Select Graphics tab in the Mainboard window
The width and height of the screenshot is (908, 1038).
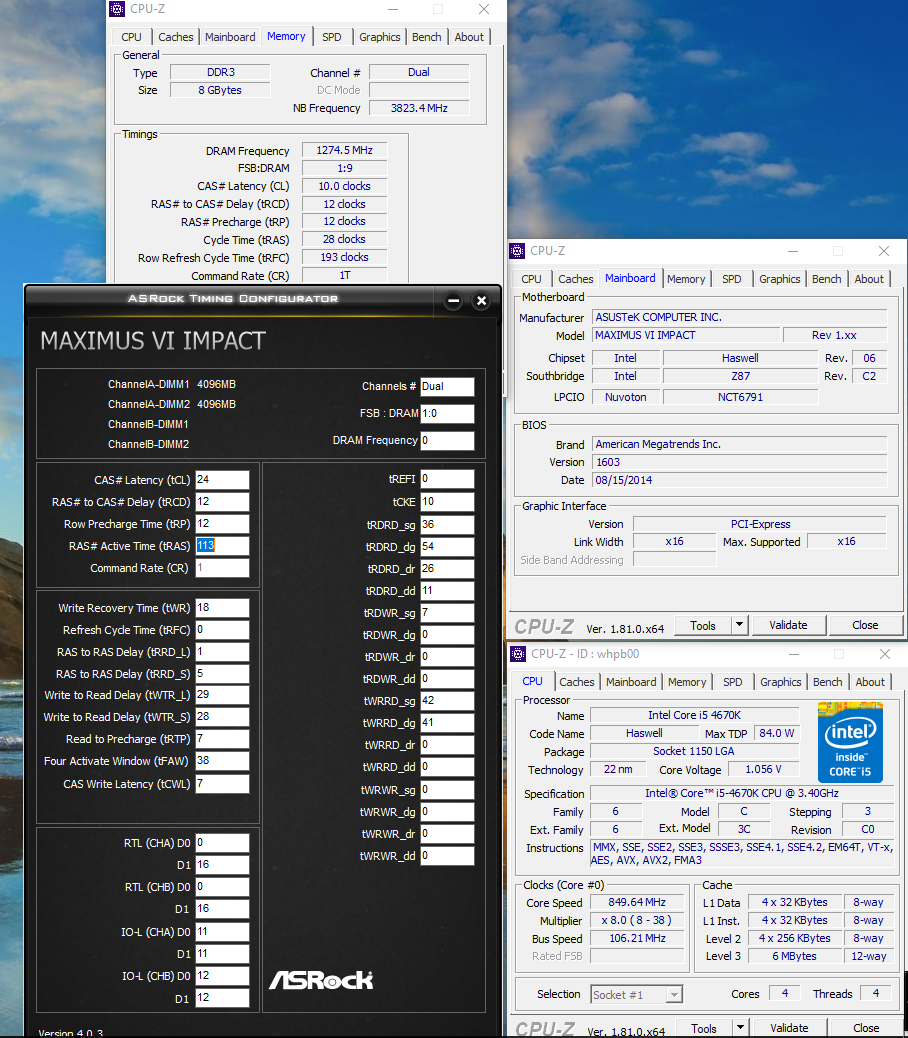pyautogui.click(x=780, y=279)
